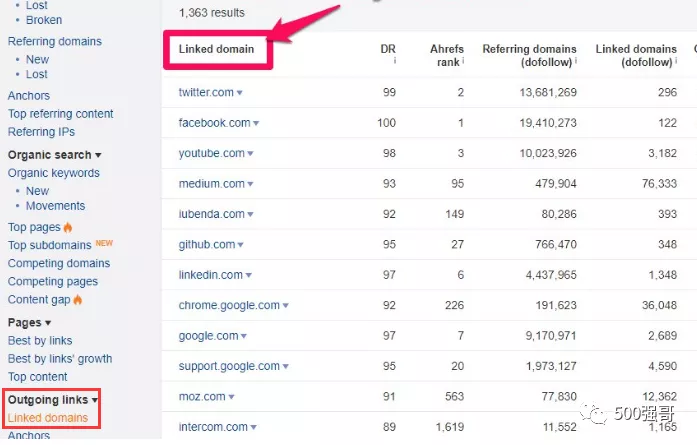Collapse the Organic search section
The height and width of the screenshot is (445, 697).
click(98, 156)
